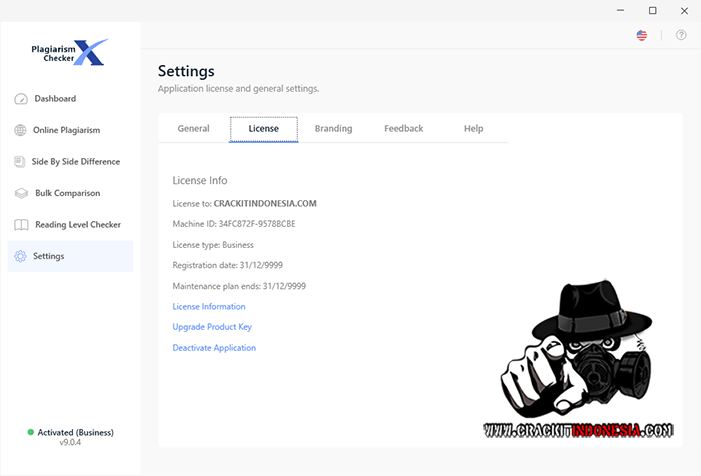Select the License tab
701x476 pixels.
[x=264, y=129]
